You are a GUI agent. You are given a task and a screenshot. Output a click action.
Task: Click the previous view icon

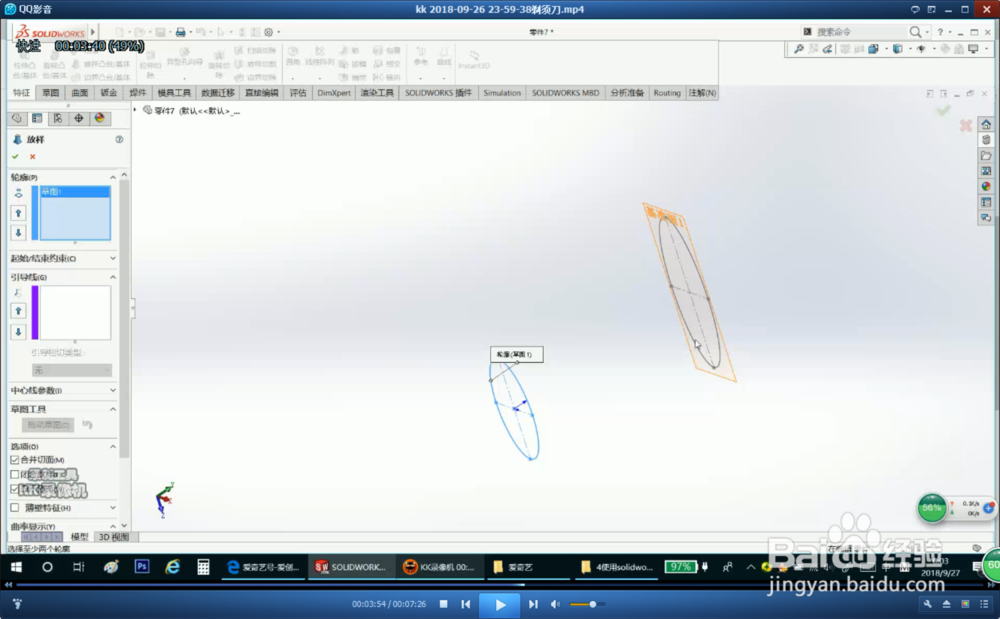point(828,49)
